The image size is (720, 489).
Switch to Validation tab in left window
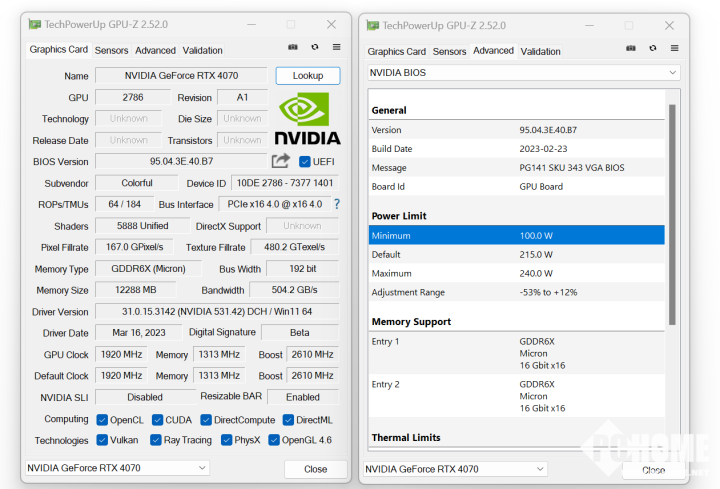click(202, 51)
